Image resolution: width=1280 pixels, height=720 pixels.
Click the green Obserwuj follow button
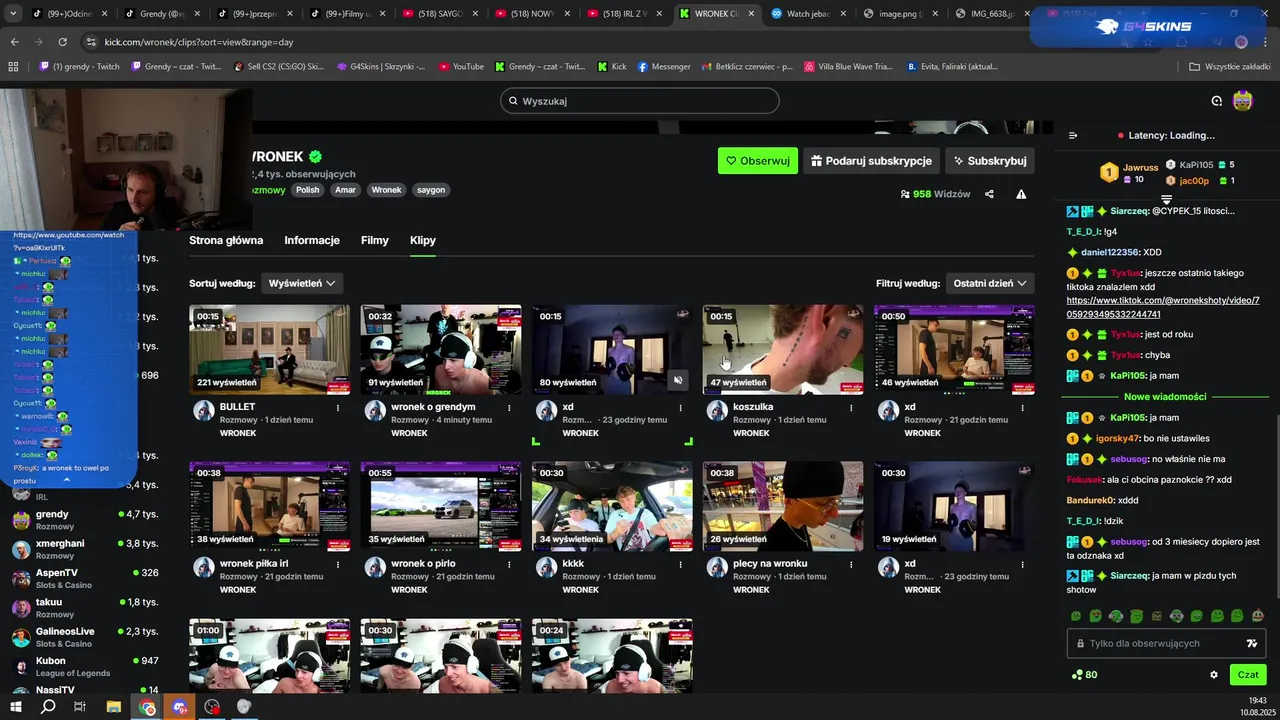(758, 161)
